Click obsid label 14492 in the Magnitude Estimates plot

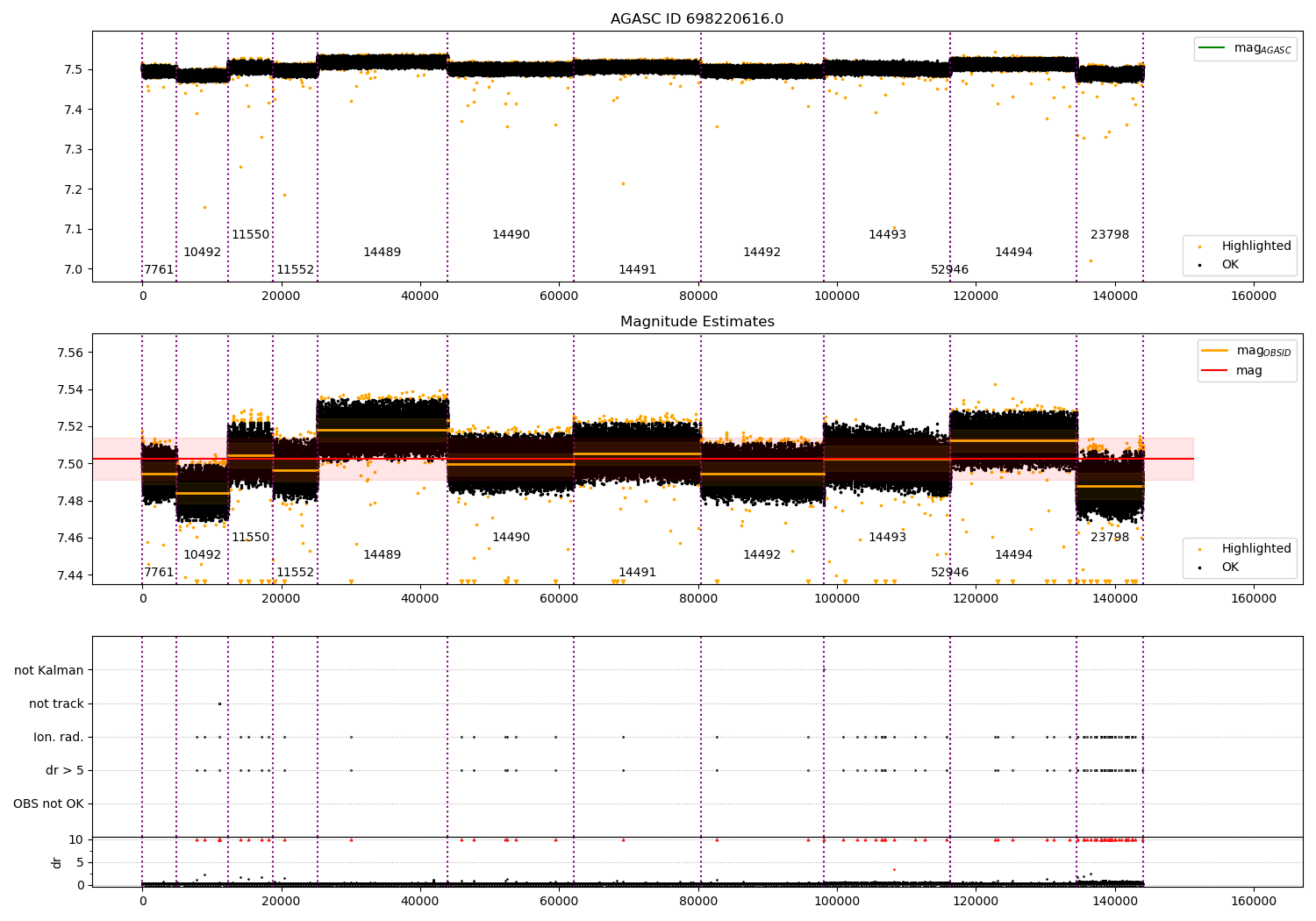click(762, 554)
